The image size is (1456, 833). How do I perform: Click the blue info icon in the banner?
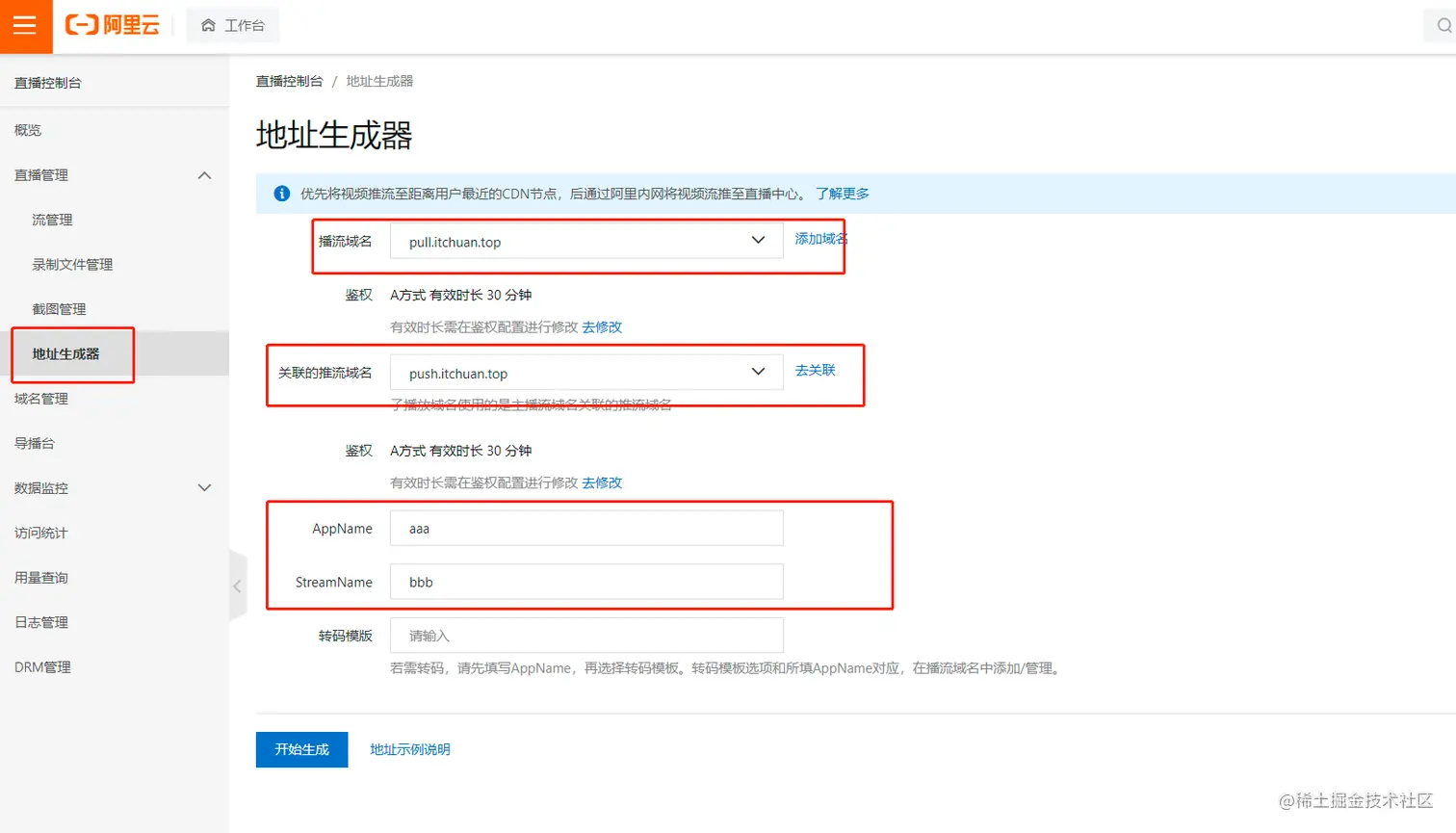pyautogui.click(x=281, y=193)
